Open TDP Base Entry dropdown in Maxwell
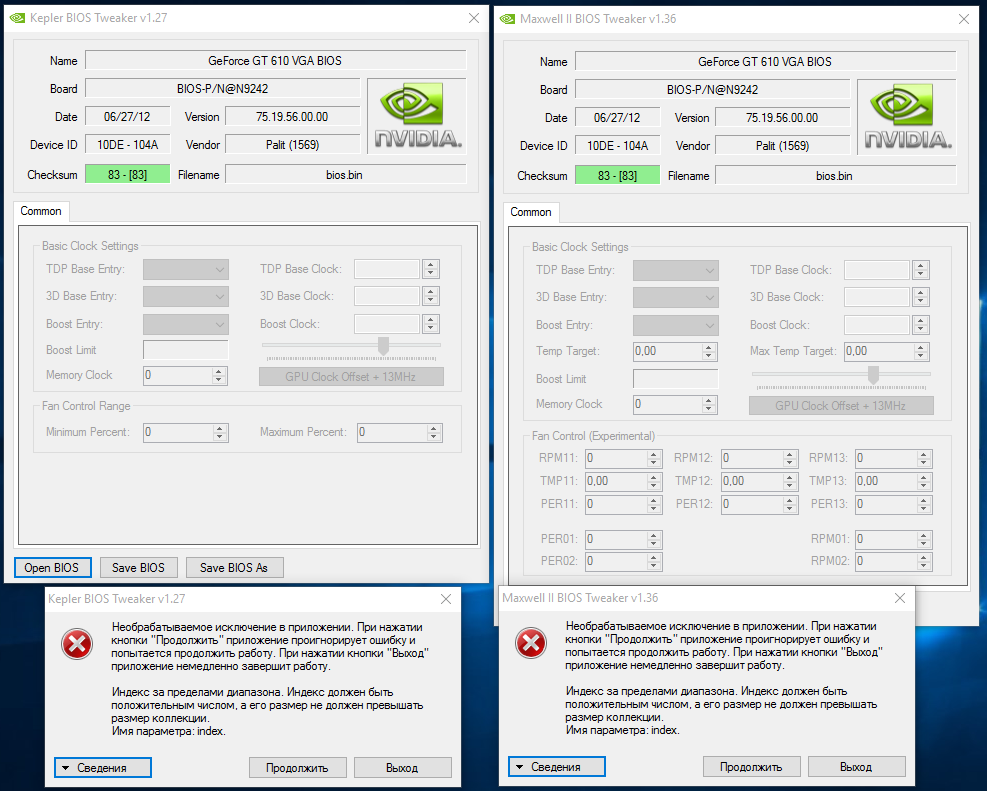The image size is (987, 791). (675, 271)
